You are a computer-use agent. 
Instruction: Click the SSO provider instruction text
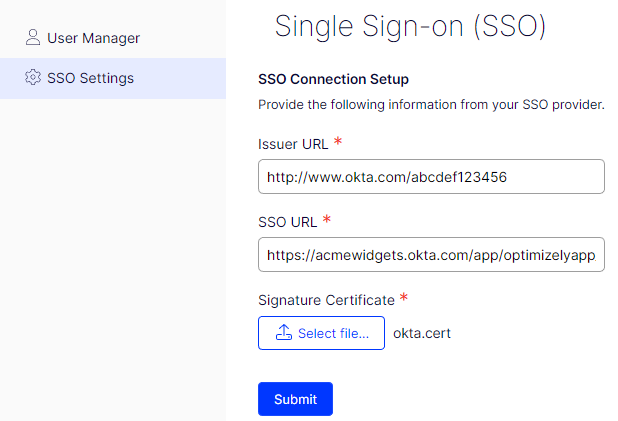tap(432, 104)
